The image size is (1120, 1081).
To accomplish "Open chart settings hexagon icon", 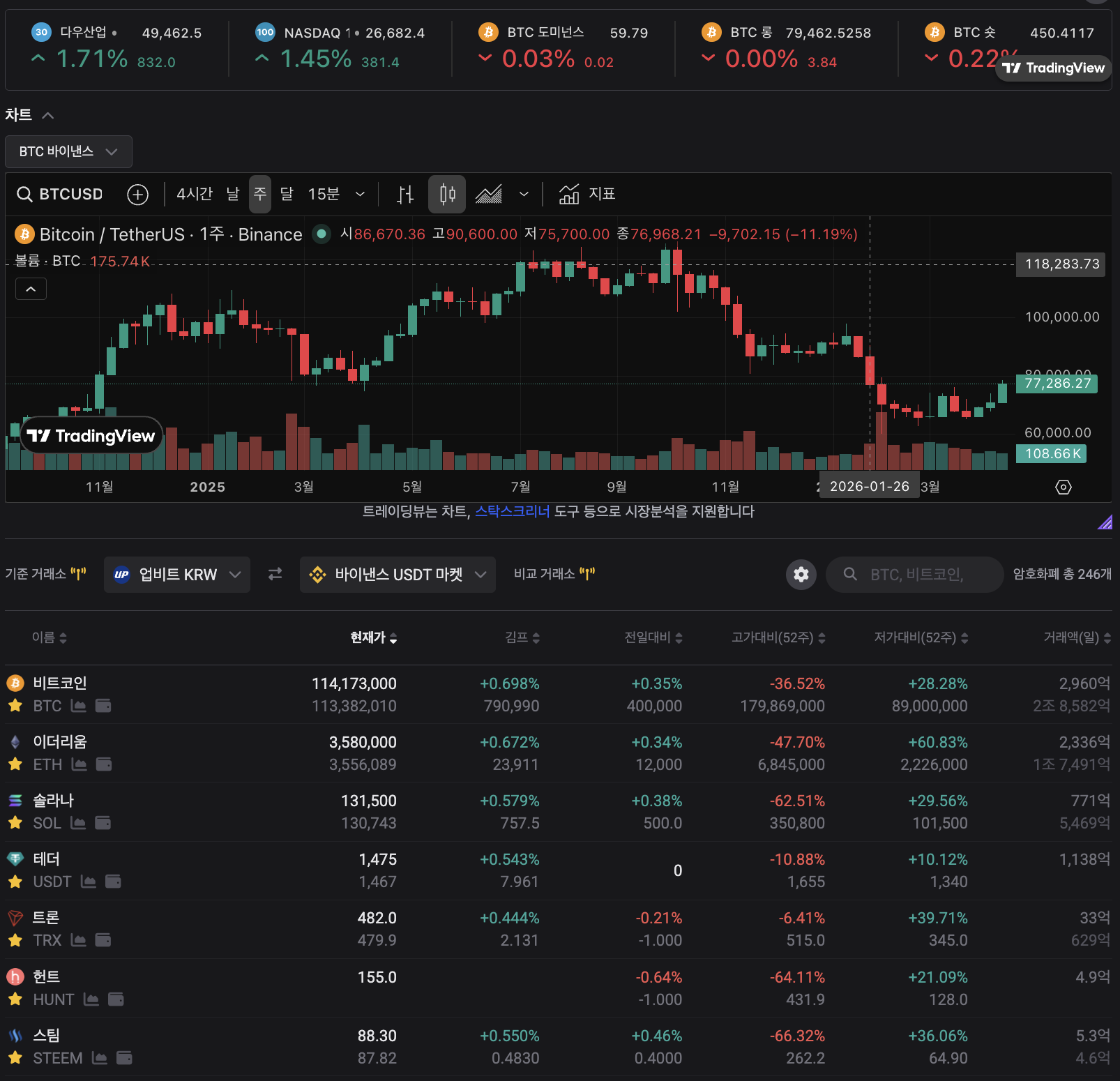I will point(1064,487).
